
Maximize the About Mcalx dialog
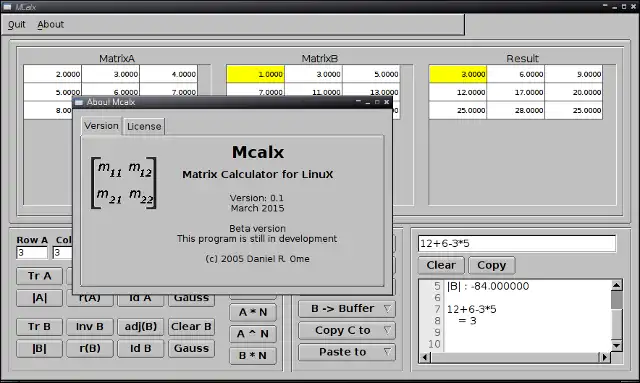click(x=377, y=102)
